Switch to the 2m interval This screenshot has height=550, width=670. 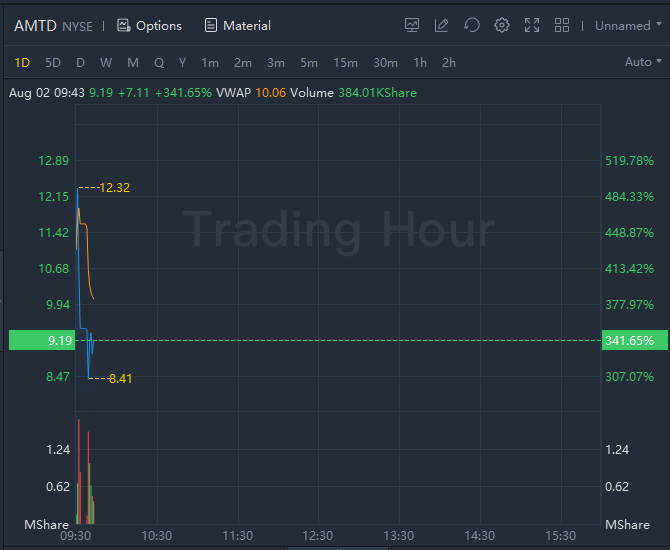[x=243, y=63]
